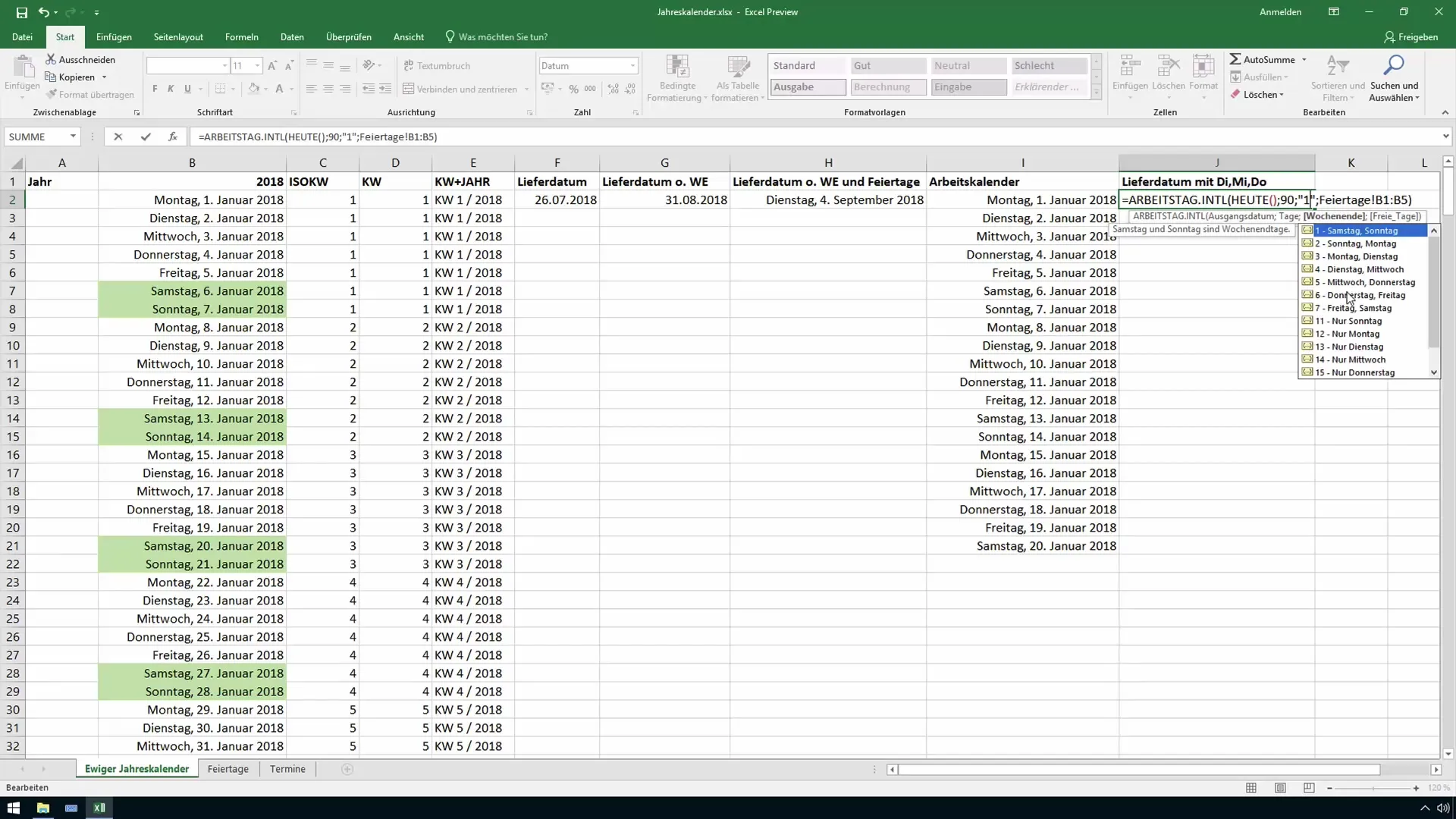The image size is (1456, 819).
Task: Open Als Tabelle formatieren menu
Action: 738,78
